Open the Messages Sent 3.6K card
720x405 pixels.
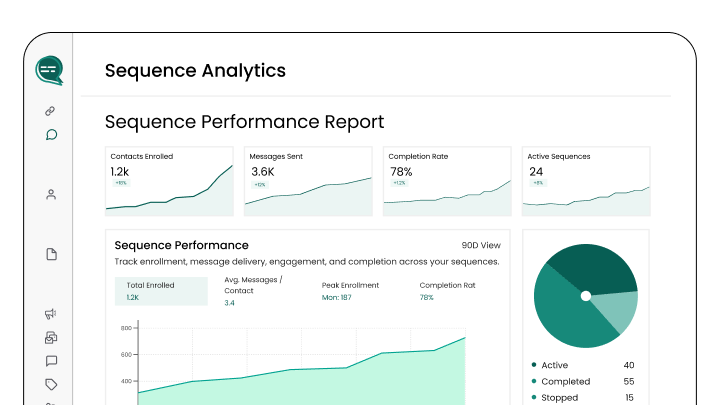click(308, 181)
